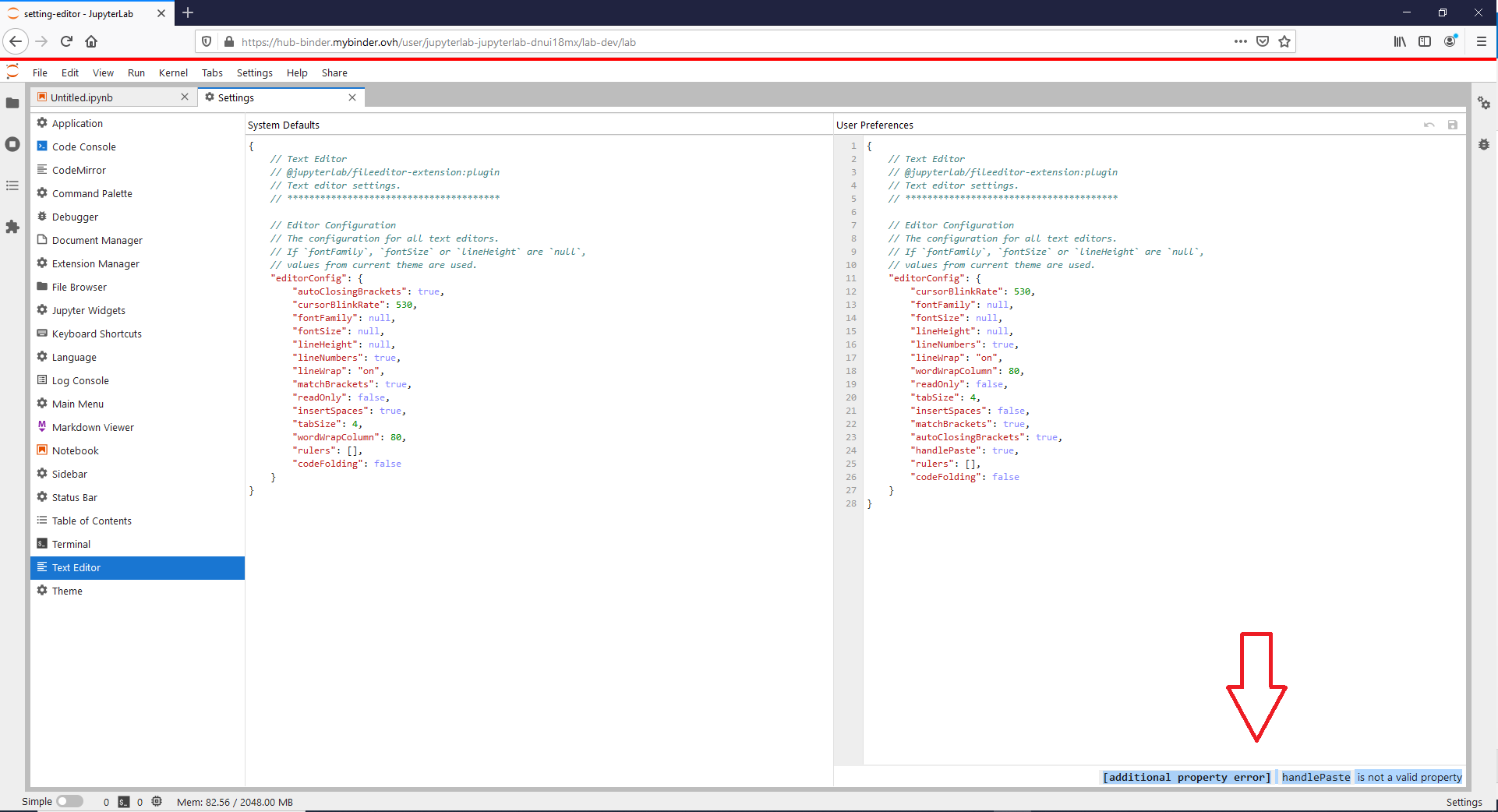Reload the page with refresh icon
The height and width of the screenshot is (812, 1498).
pos(66,42)
